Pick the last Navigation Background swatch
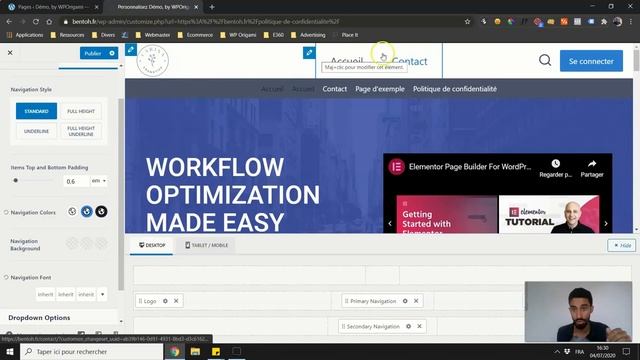The image size is (640, 360). click(101, 243)
